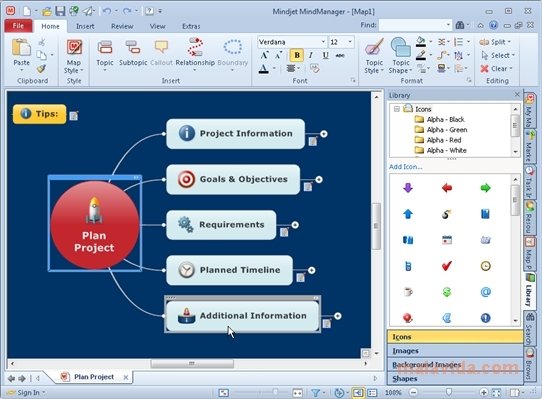Click the Topic Style brush icon

374,47
